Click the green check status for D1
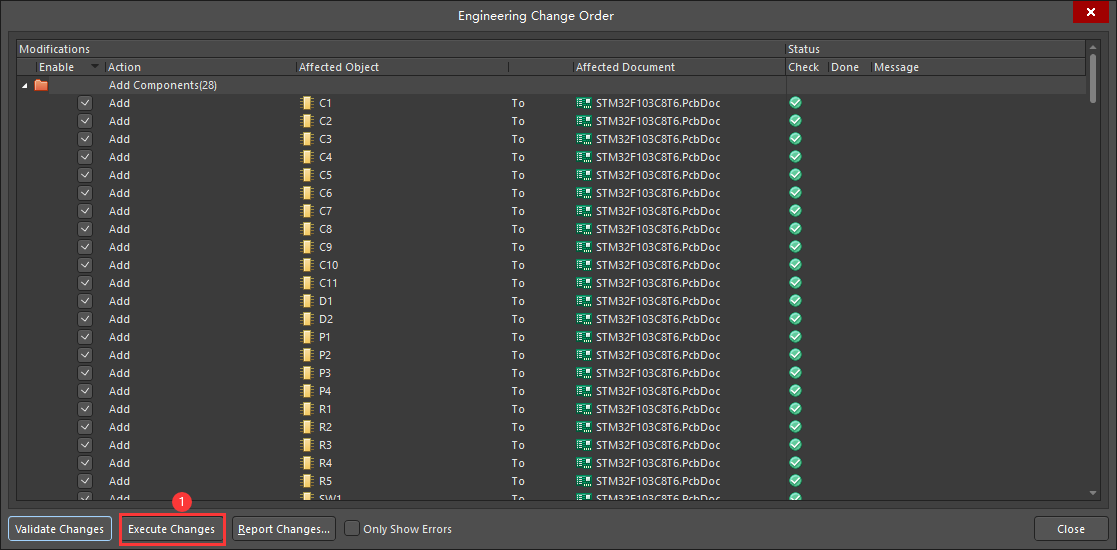Screen dimensions: 1117x550 pos(796,301)
